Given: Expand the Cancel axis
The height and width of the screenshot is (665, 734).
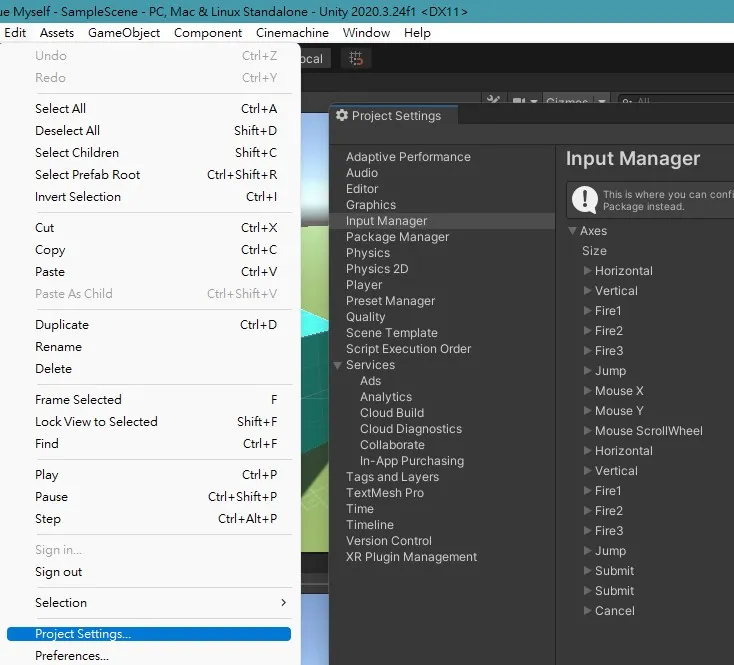Looking at the screenshot, I should [587, 610].
